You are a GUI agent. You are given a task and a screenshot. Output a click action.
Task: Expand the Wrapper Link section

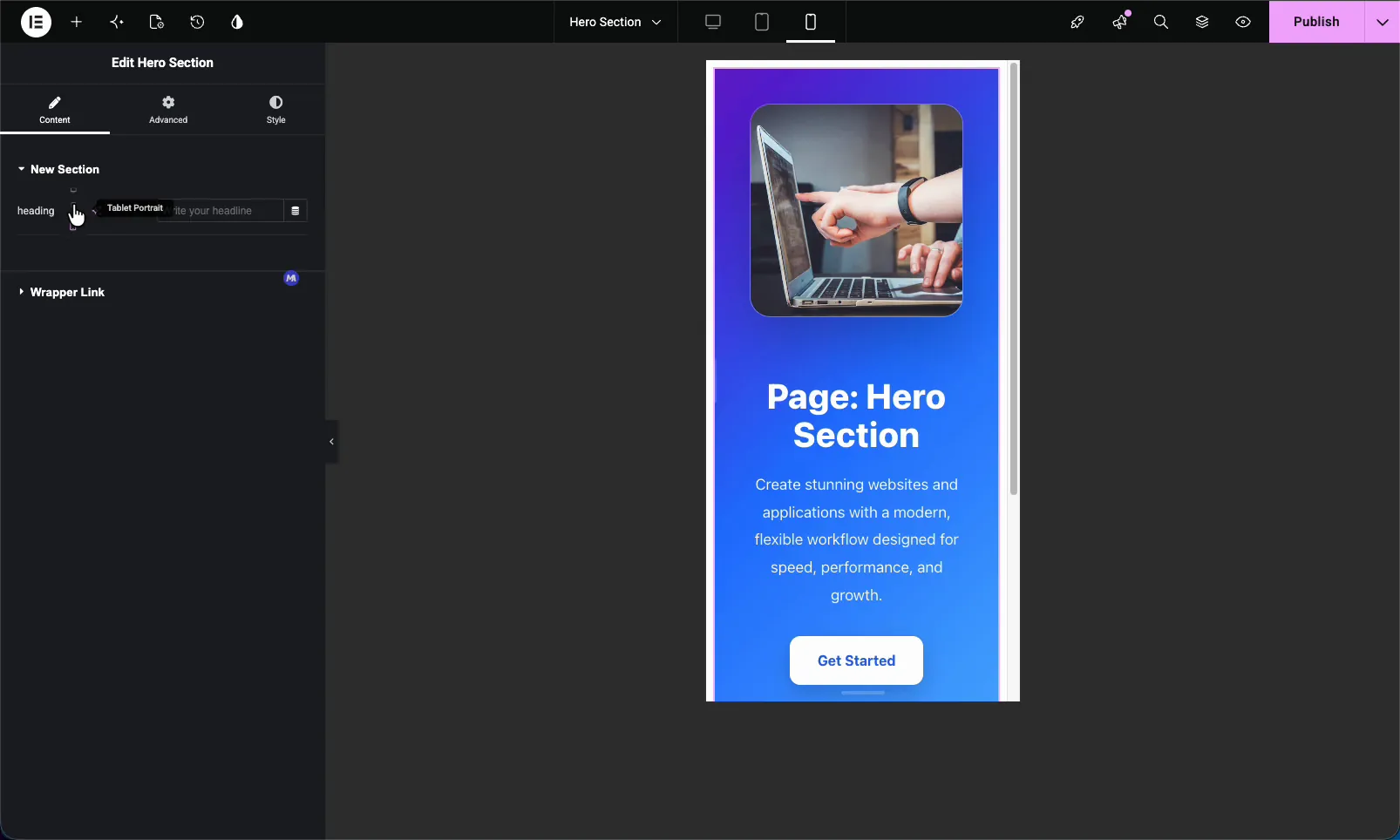pyautogui.click(x=62, y=292)
